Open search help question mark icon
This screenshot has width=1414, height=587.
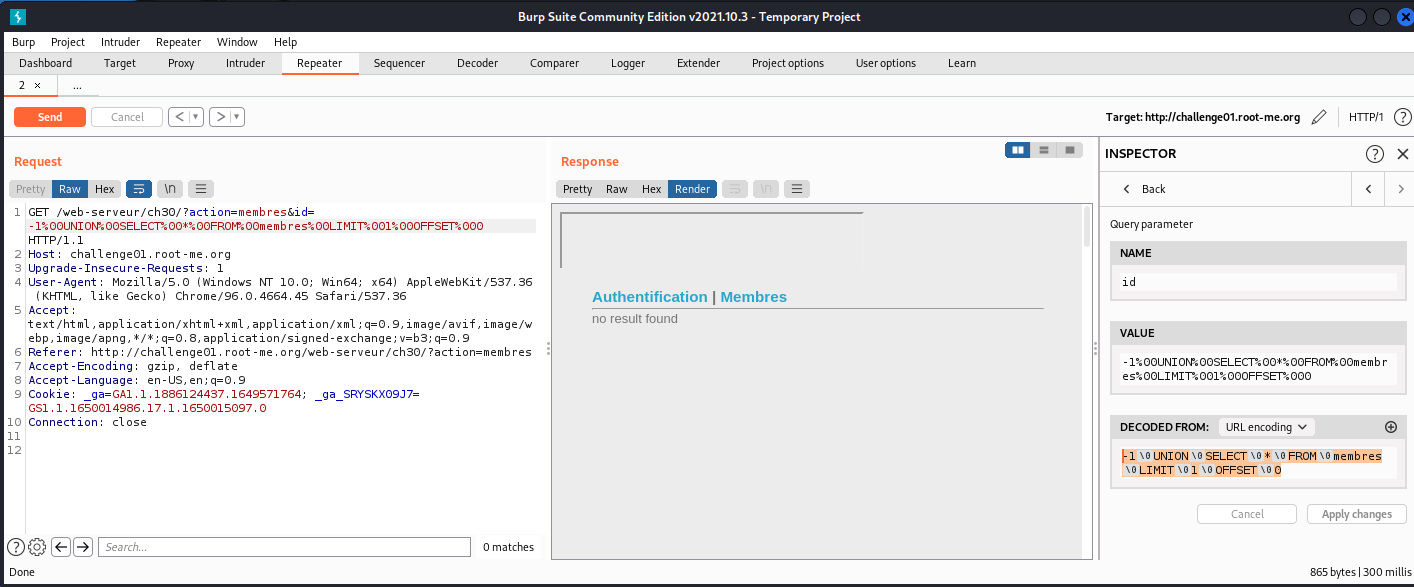[x=16, y=547]
